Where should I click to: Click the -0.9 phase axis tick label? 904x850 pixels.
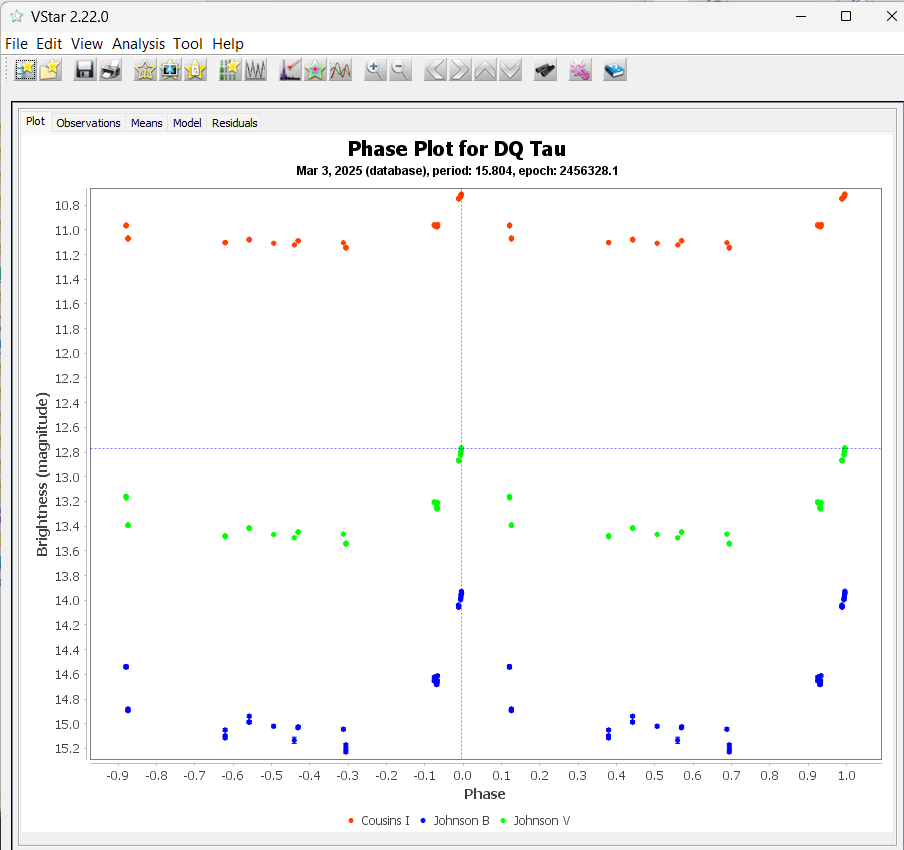[x=117, y=776]
